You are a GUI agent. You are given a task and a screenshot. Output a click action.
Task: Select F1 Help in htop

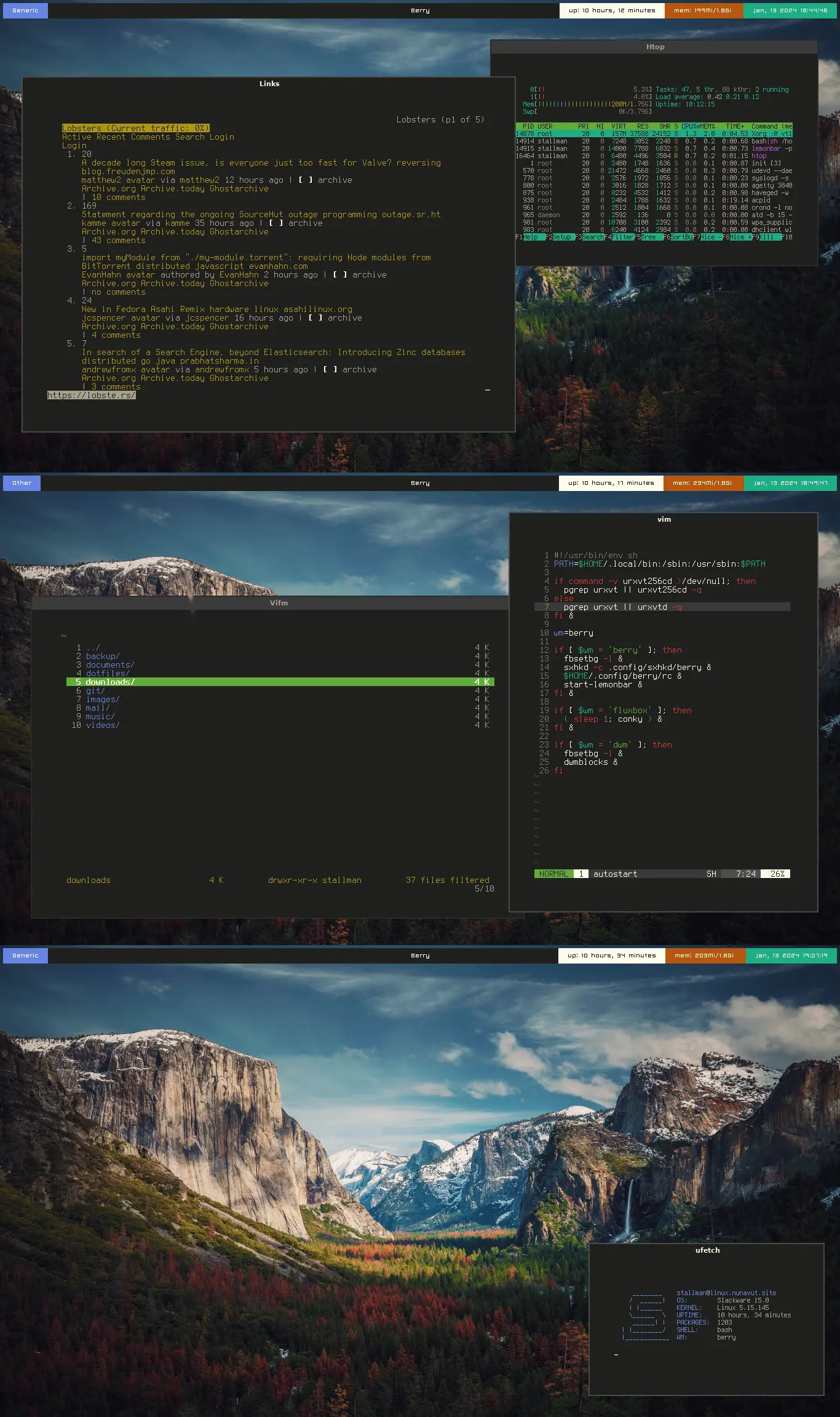pyautogui.click(x=530, y=237)
